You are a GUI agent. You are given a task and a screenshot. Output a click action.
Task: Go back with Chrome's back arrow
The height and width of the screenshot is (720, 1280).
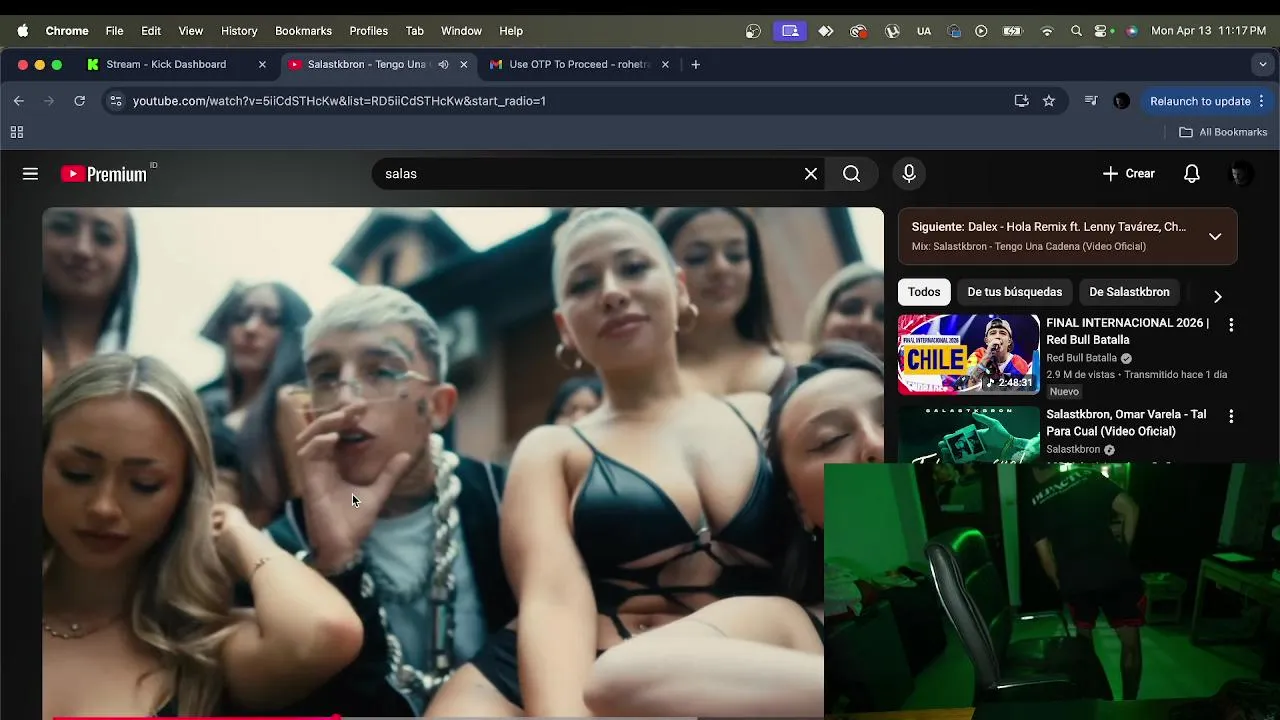click(x=18, y=101)
